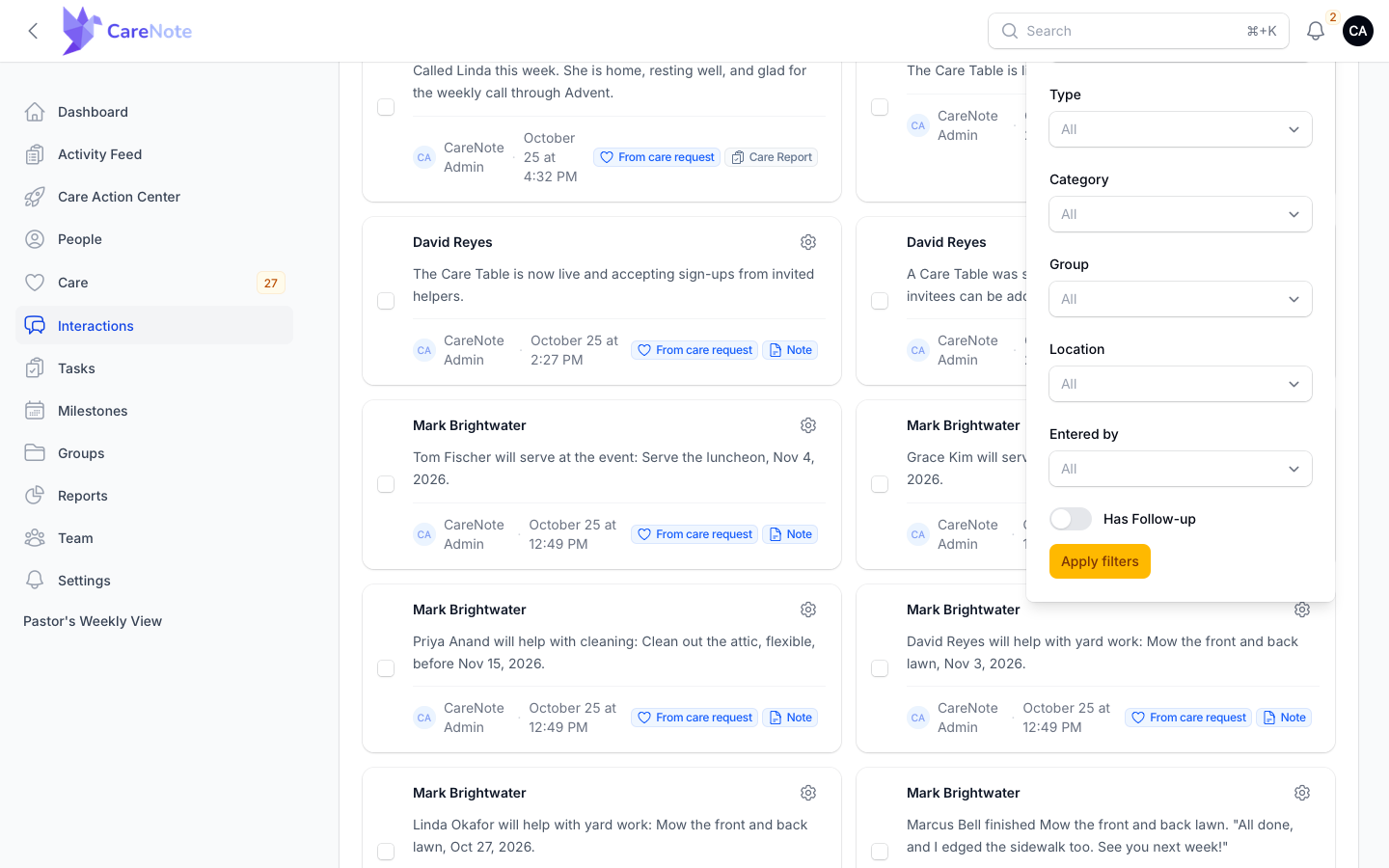
Task: Open gear settings on Marcus Bell card
Action: coord(1302,793)
